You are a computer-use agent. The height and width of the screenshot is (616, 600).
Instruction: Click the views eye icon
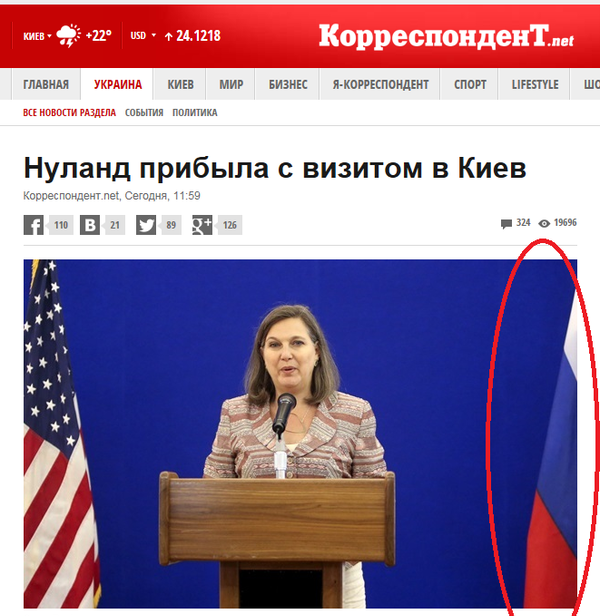(x=544, y=224)
